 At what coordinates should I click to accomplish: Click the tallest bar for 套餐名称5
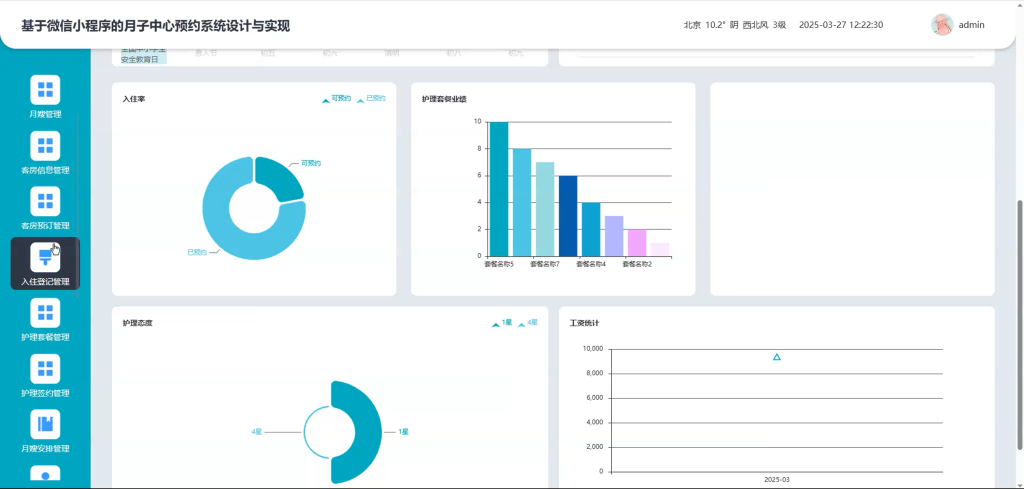(499, 189)
